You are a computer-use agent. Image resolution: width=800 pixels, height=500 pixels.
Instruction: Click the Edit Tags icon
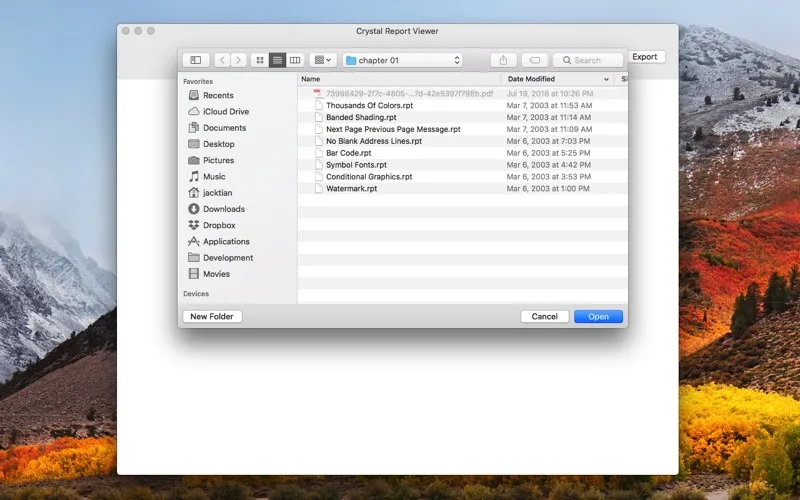tap(535, 60)
